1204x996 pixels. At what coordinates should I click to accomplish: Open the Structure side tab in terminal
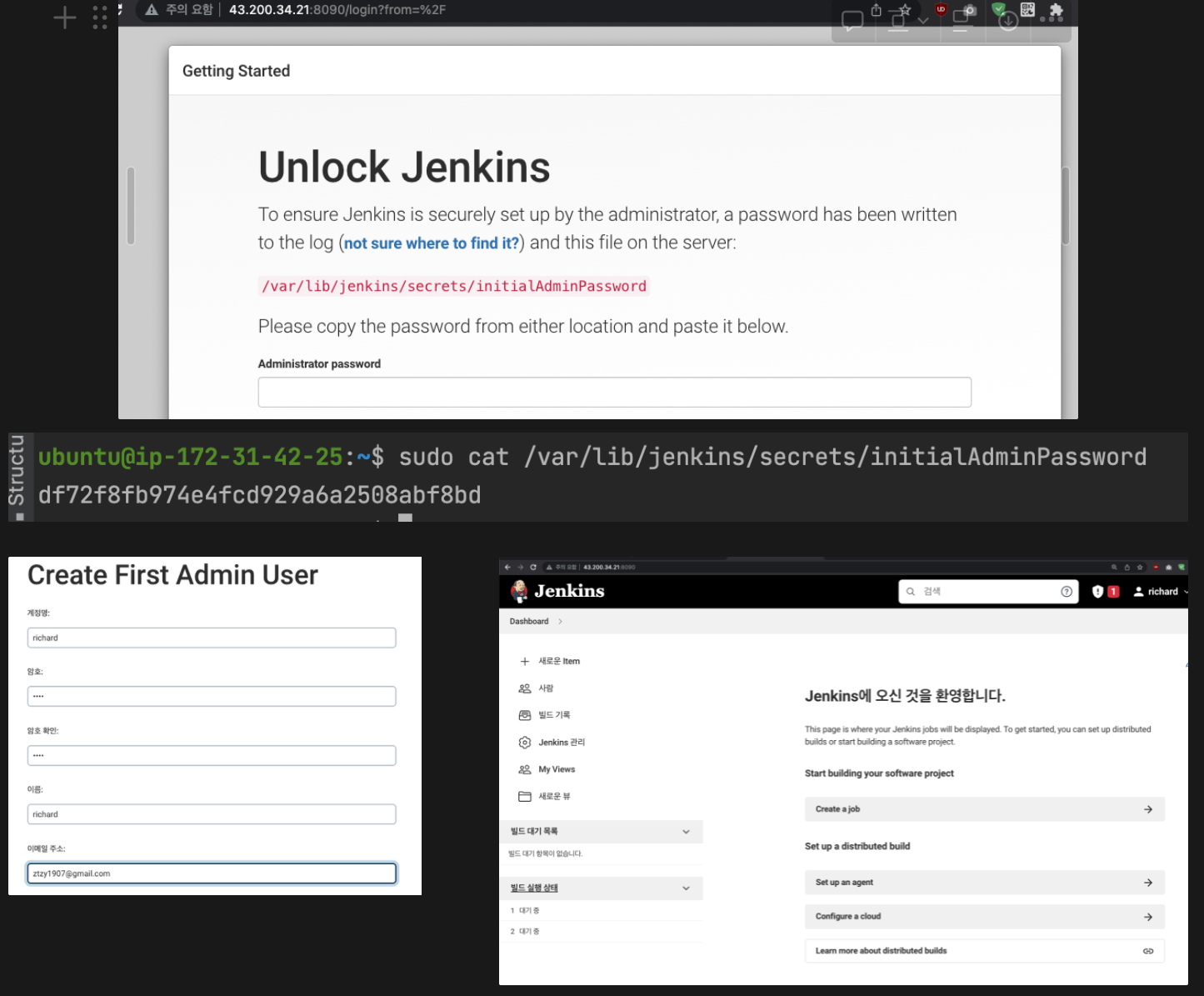click(17, 471)
